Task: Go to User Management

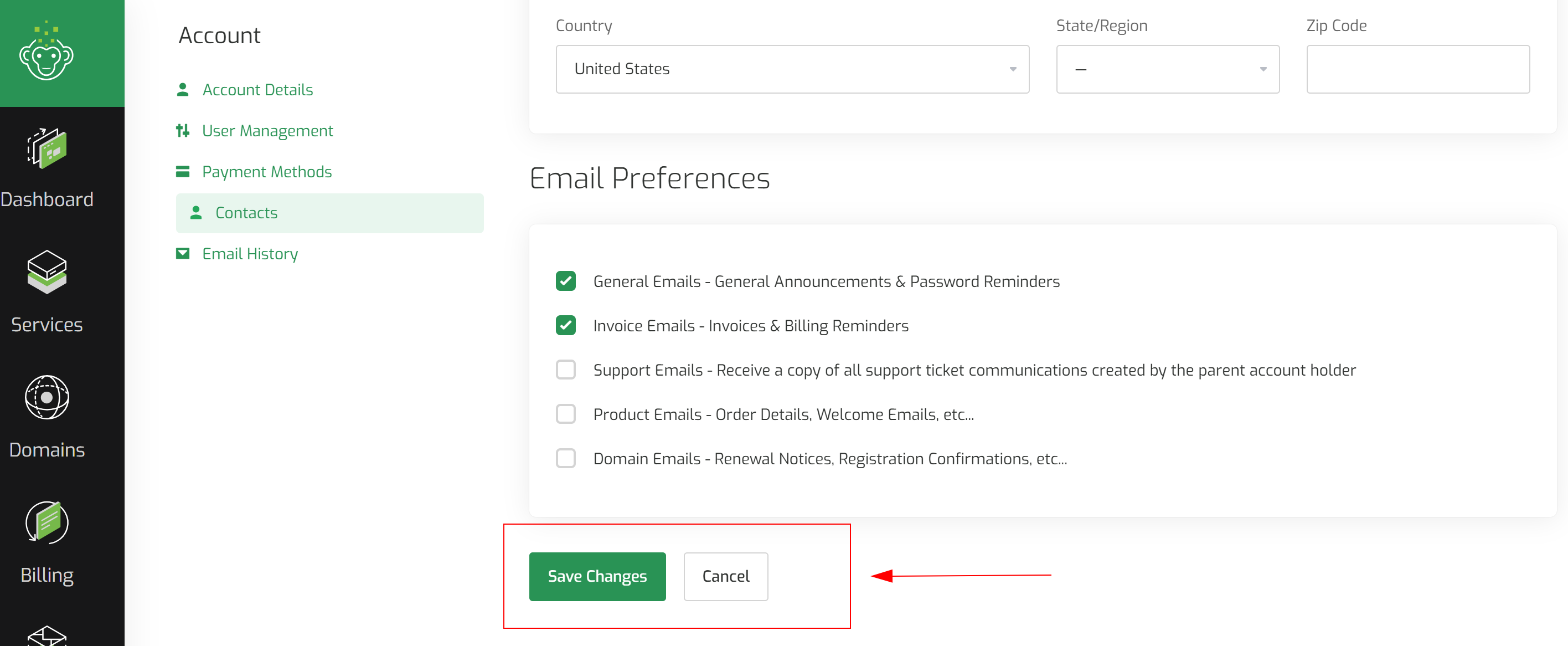Action: pyautogui.click(x=267, y=131)
